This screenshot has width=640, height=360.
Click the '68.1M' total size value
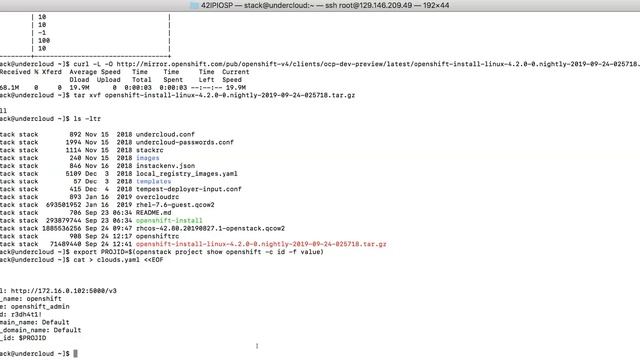[x=9, y=87]
